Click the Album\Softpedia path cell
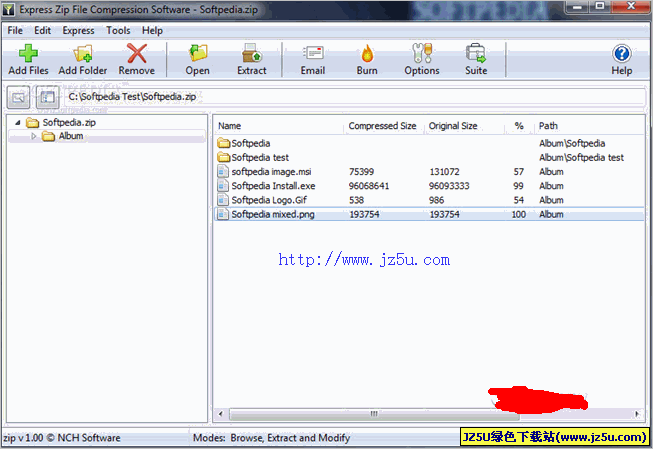The width and height of the screenshot is (653, 449). [x=572, y=143]
